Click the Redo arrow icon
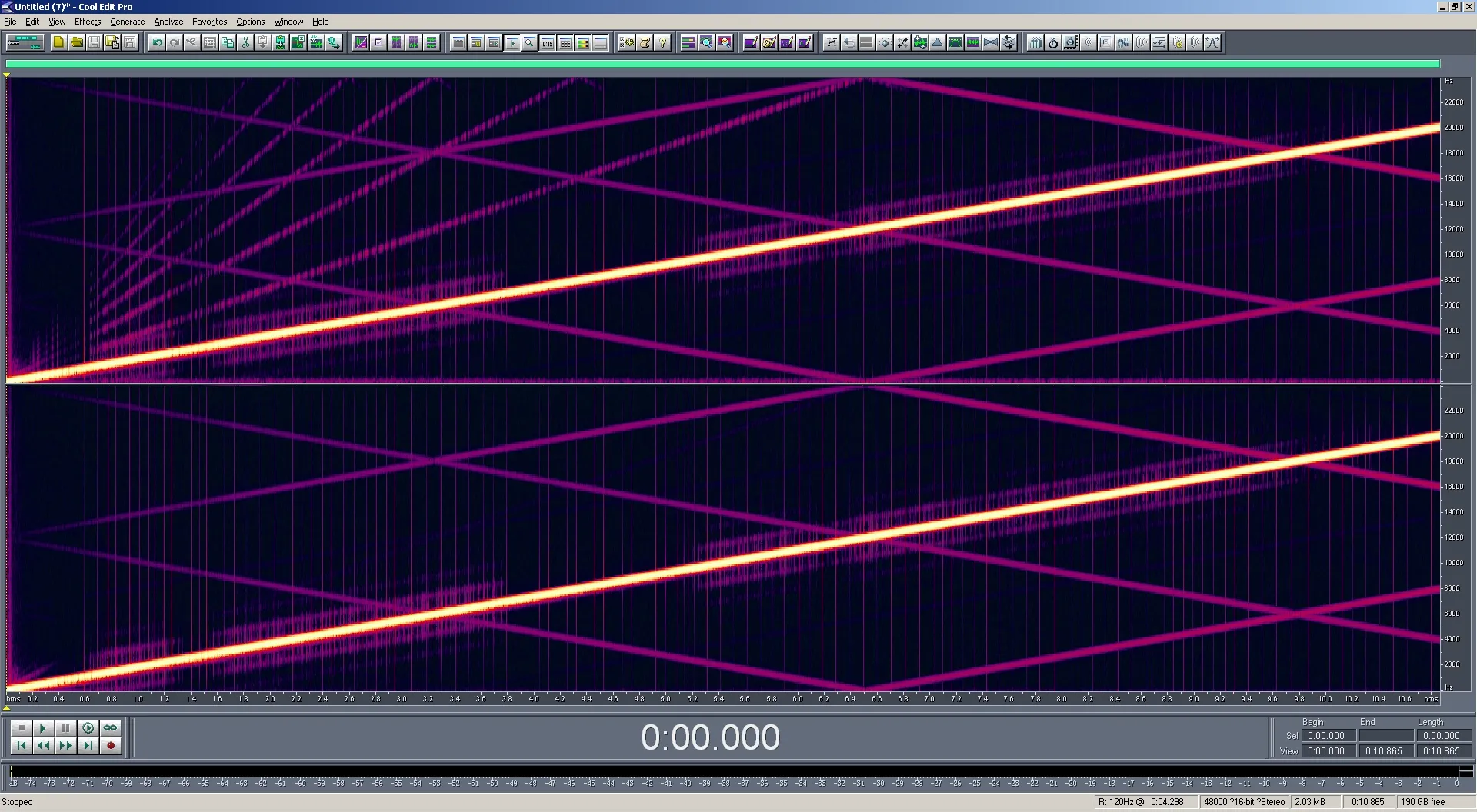Viewport: 1477px width, 812px height. pos(175,42)
